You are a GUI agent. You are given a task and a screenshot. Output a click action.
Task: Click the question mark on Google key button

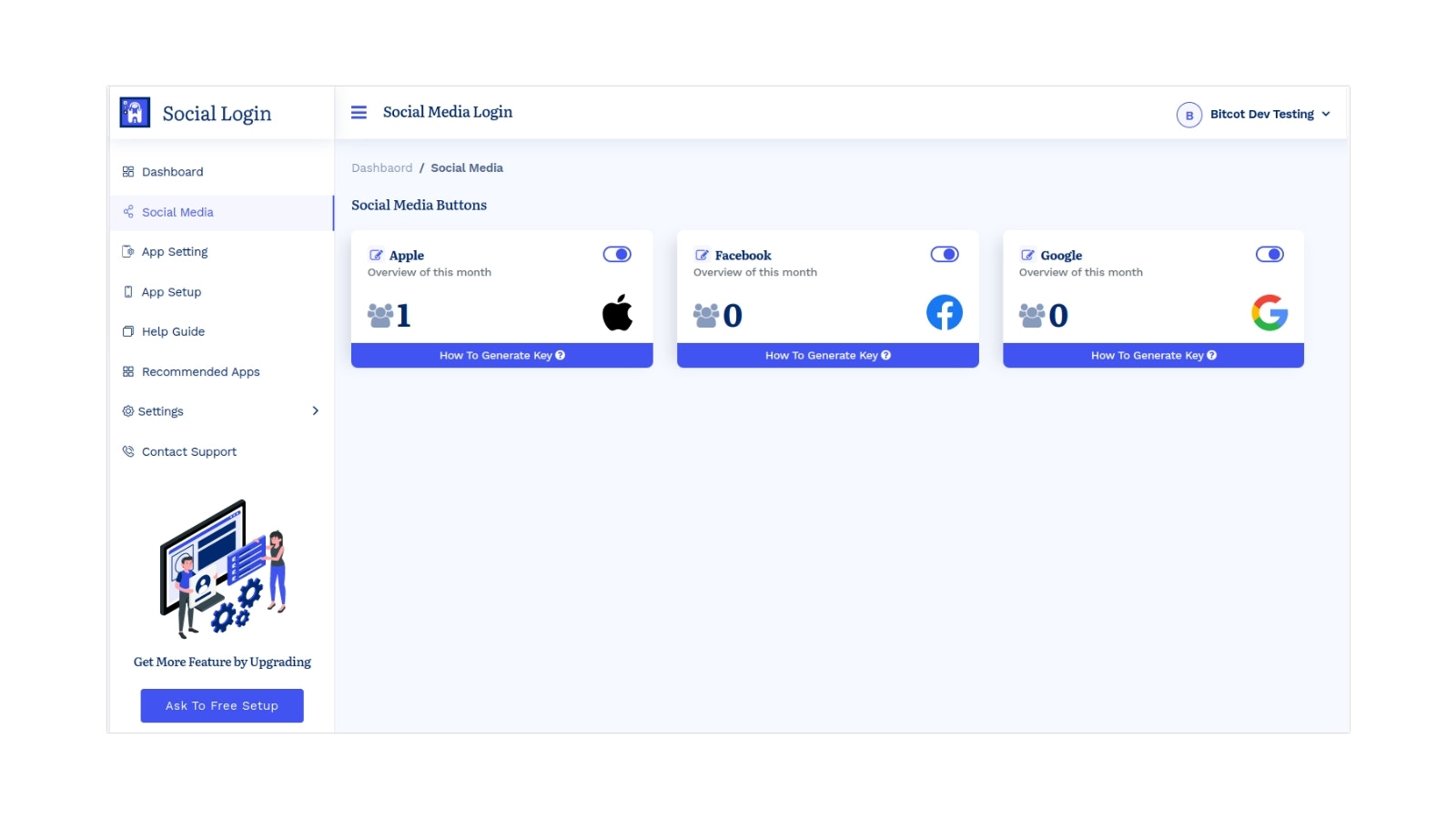1212,356
